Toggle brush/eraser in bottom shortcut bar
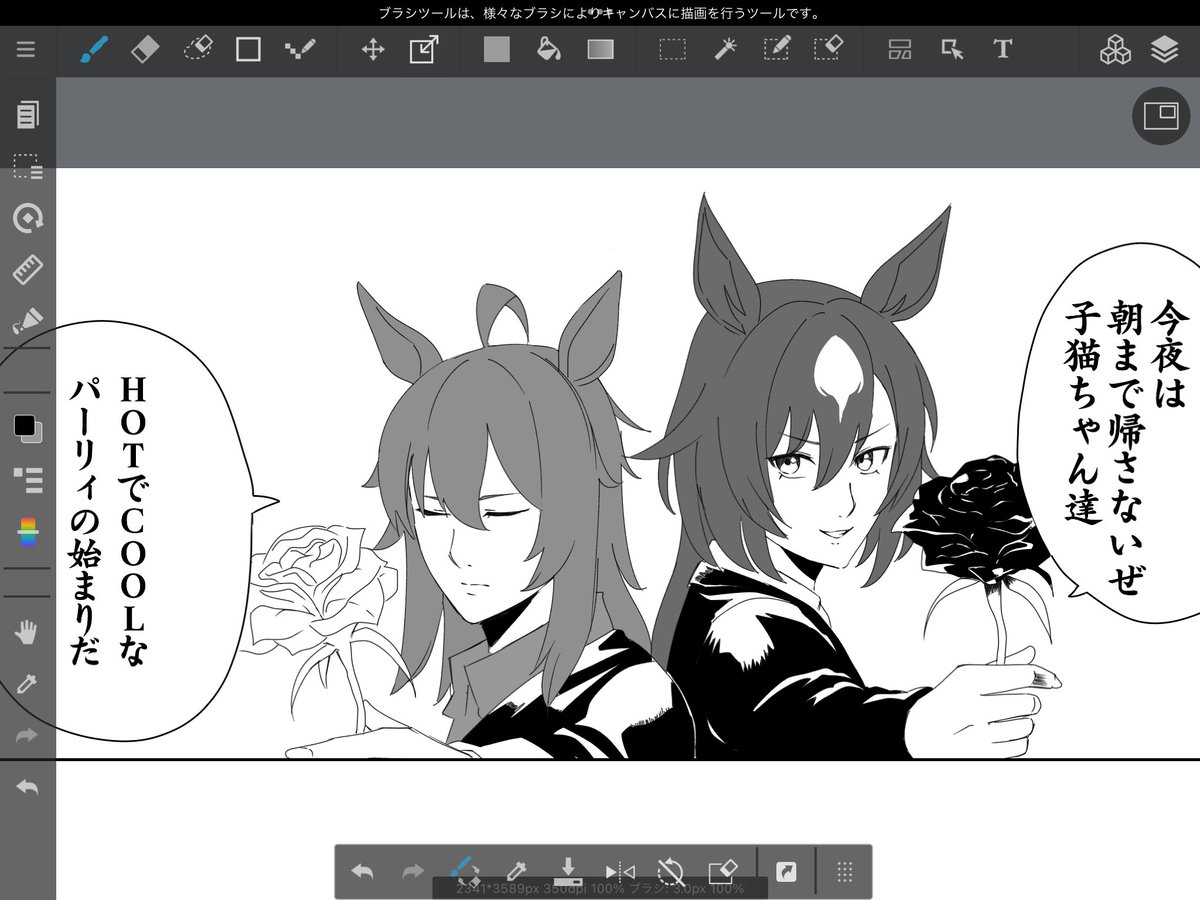Screen dimensions: 1200x900 [x=464, y=870]
